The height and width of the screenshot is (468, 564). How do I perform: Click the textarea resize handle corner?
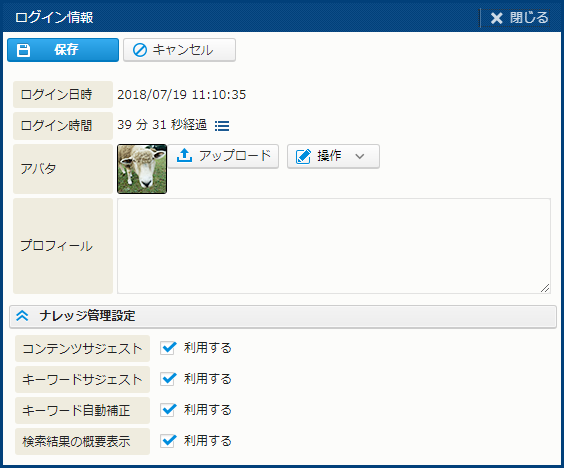(545, 288)
